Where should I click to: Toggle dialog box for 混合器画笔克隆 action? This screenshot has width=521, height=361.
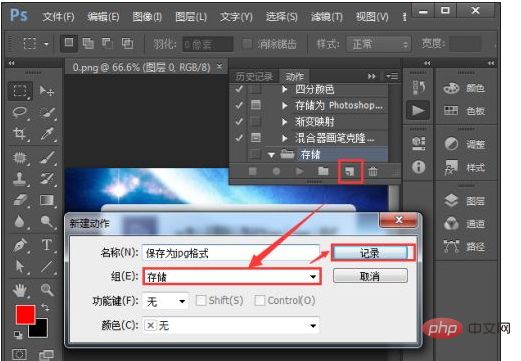(256, 137)
